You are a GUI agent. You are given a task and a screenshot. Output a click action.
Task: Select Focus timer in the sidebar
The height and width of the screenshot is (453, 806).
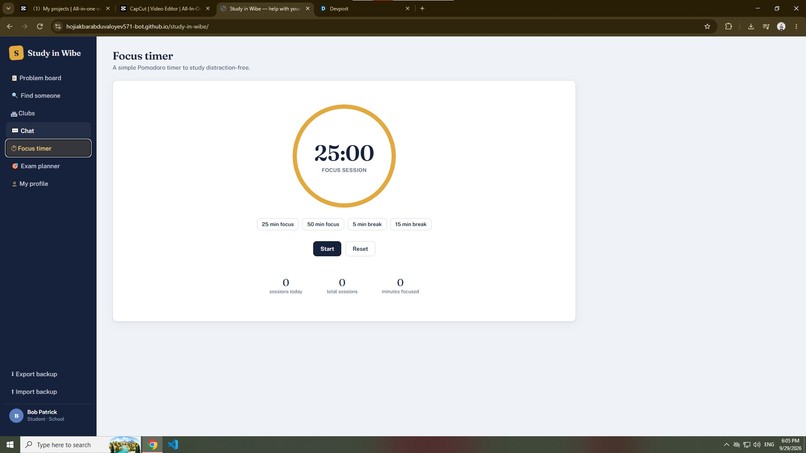pos(48,148)
